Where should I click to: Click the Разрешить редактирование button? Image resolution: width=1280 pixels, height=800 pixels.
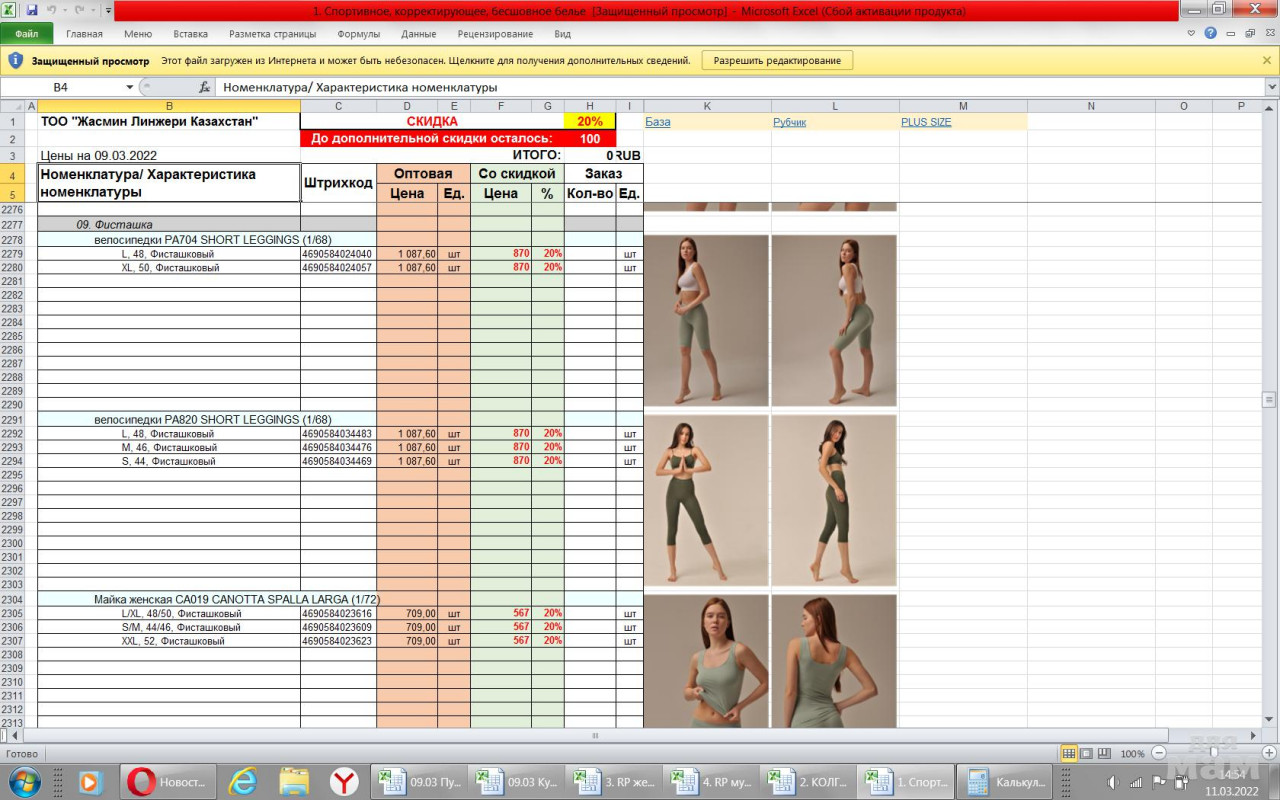[x=777, y=60]
